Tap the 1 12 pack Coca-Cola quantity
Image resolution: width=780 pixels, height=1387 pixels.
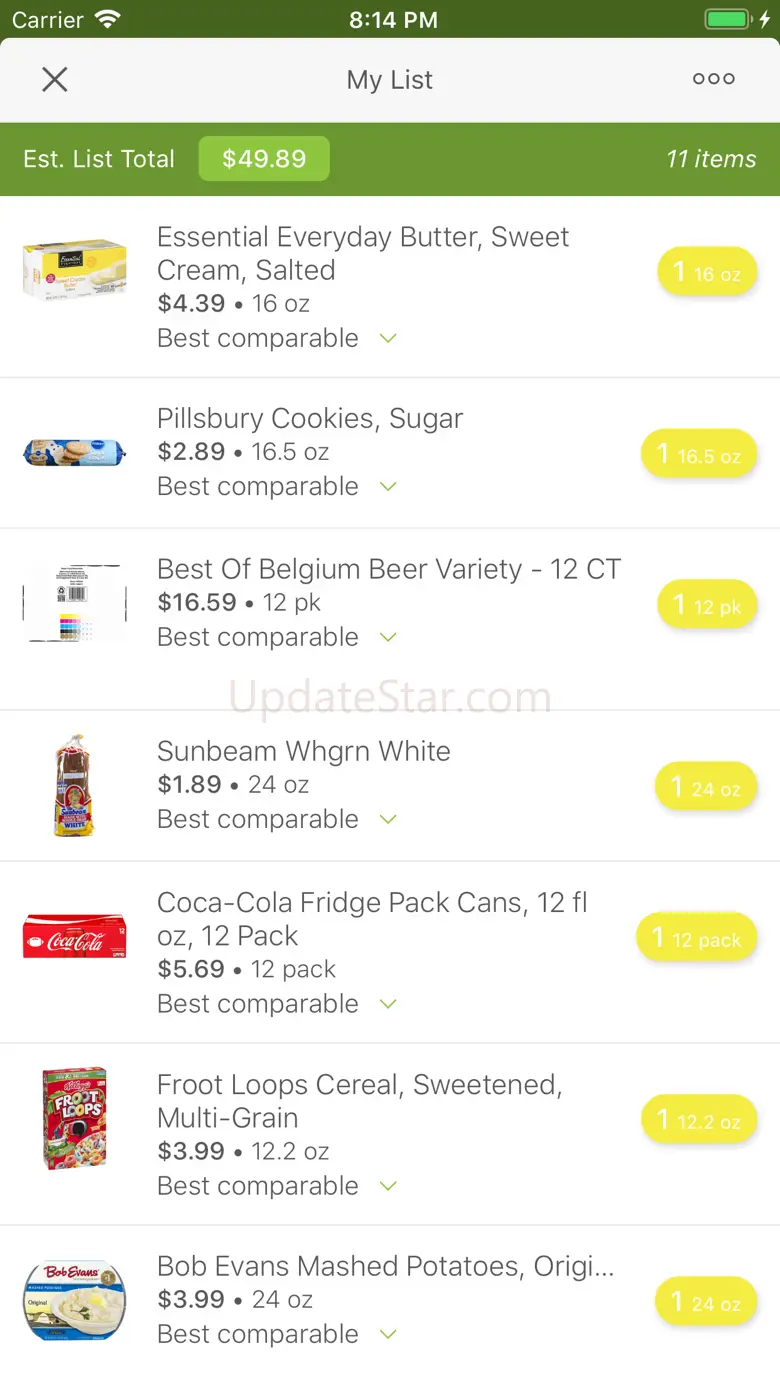(697, 938)
